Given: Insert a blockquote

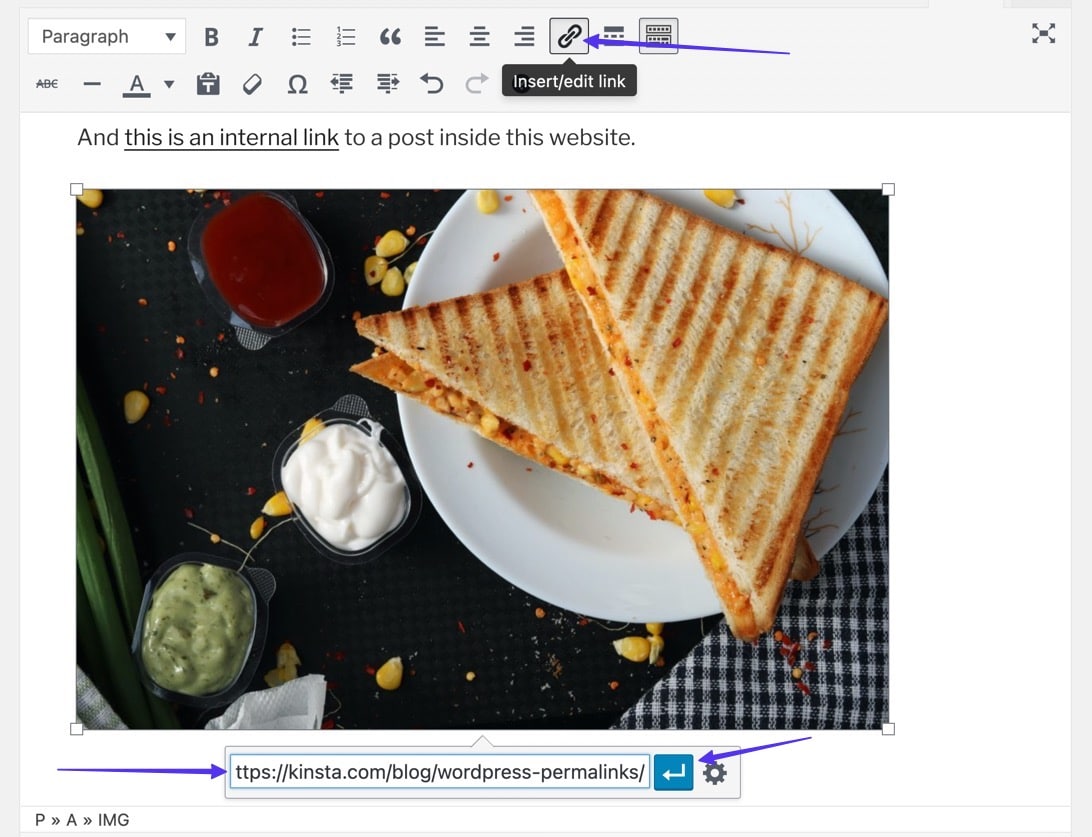Looking at the screenshot, I should click(390, 36).
